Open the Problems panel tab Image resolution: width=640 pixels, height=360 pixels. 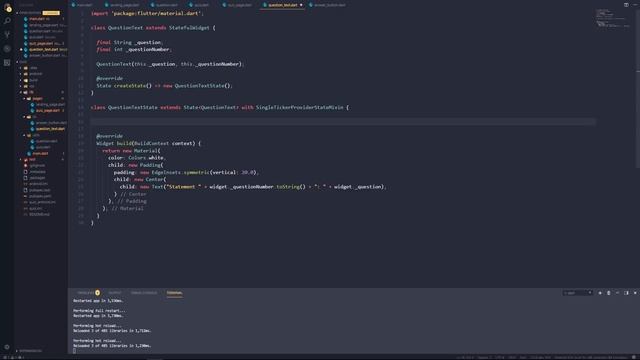(86, 293)
